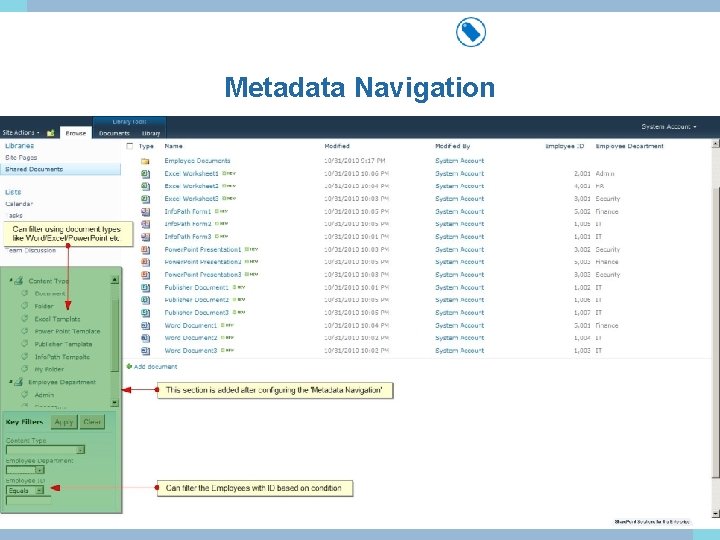Open Tasks in the left navigation
Image resolution: width=720 pixels, height=540 pixels.
pos(14,215)
